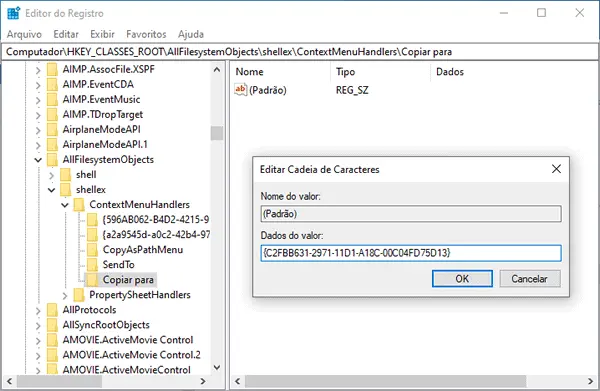
Task: Expand the AllSyncRootObjects key
Action: pyautogui.click(x=38, y=326)
